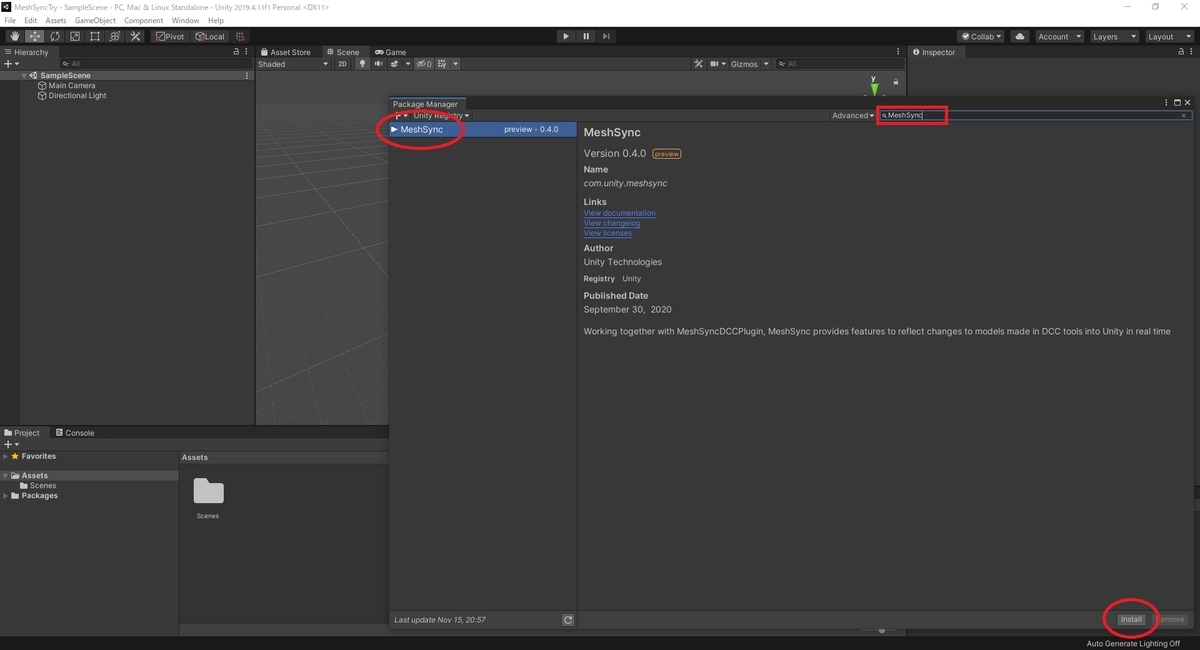Open Shaded draw mode dropdown
Viewport: 1200px width, 650px height.
293,64
